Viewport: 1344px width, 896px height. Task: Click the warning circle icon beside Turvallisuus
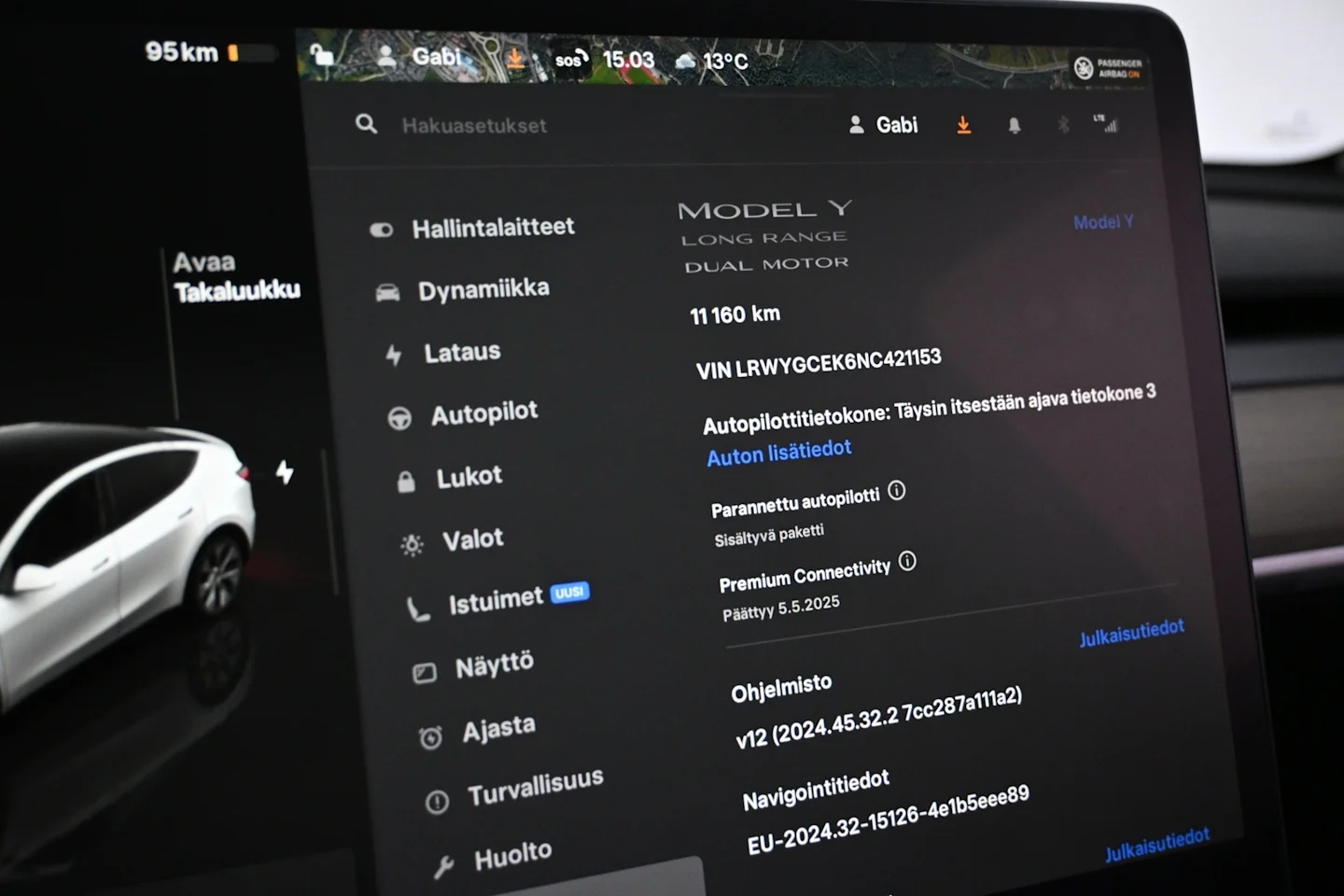(x=437, y=802)
